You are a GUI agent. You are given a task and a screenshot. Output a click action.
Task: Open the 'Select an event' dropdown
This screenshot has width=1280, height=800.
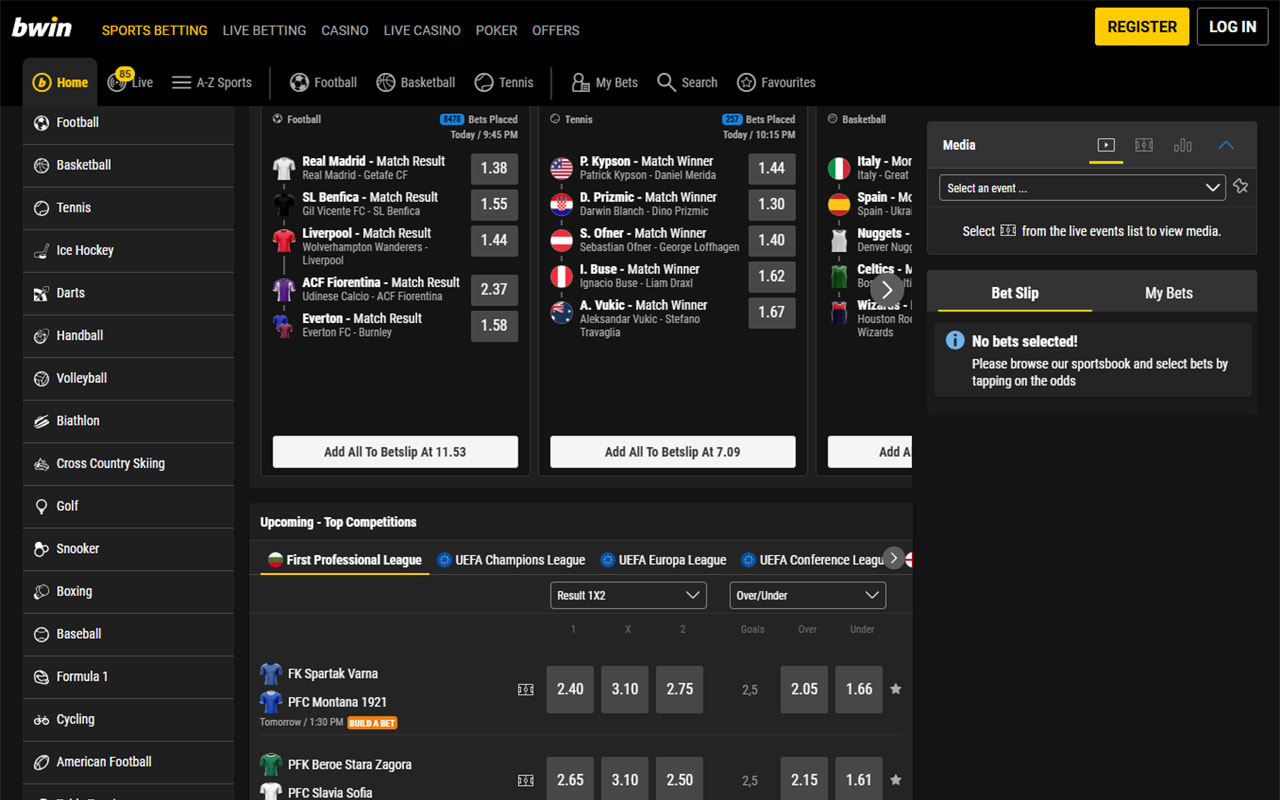[1082, 187]
